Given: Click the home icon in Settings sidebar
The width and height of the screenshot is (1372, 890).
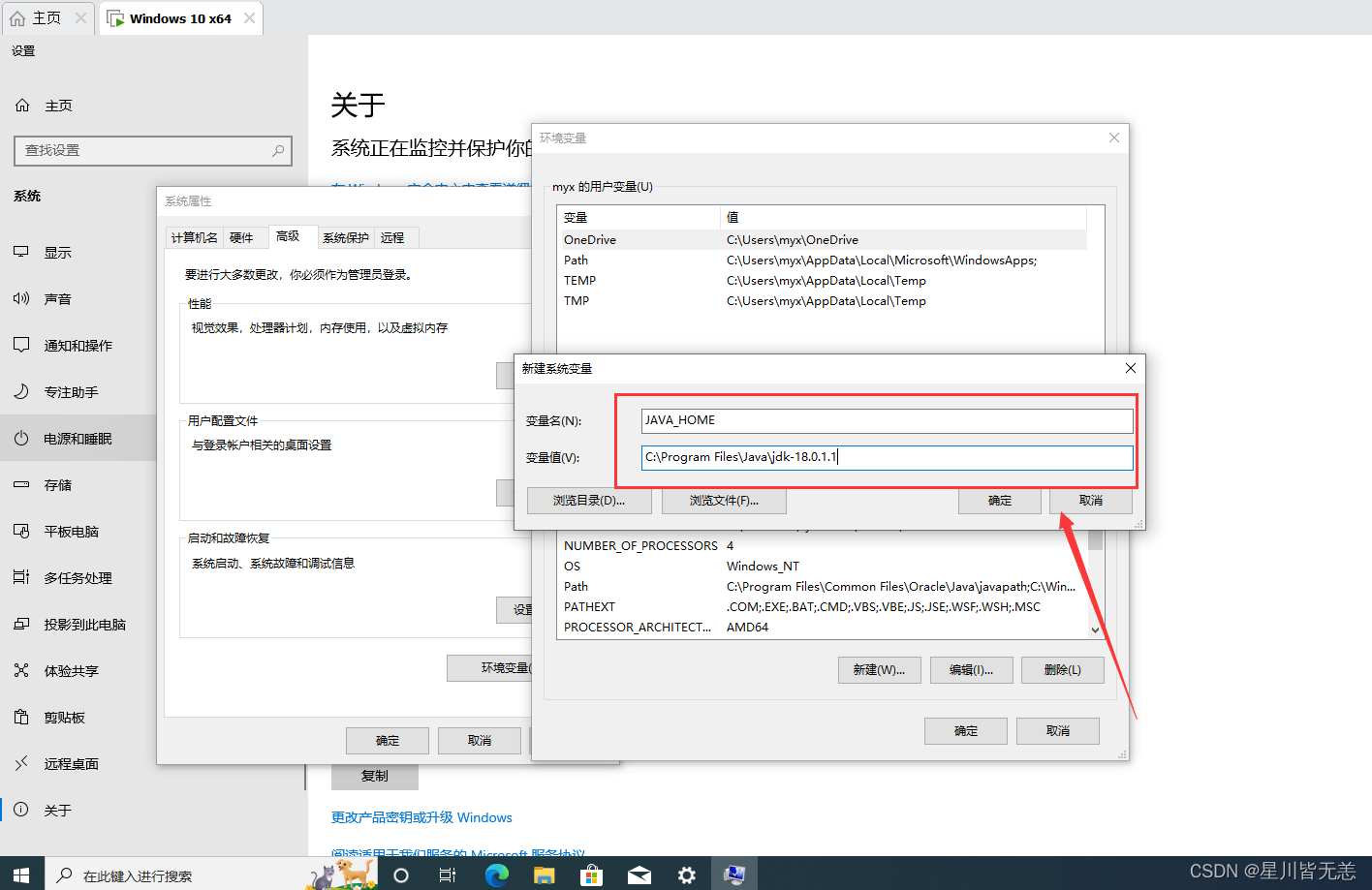Looking at the screenshot, I should click(x=22, y=106).
